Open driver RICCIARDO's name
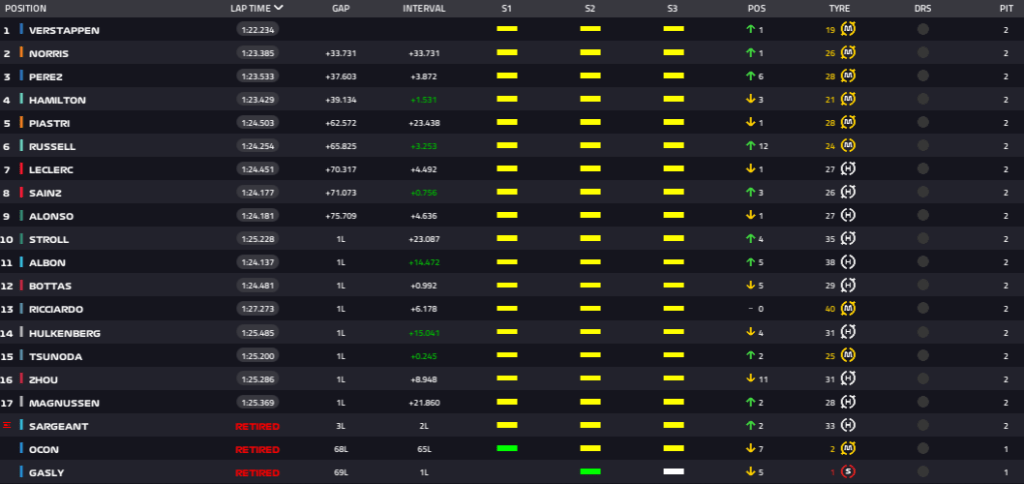Screen dimensions: 1024x484 (56, 310)
